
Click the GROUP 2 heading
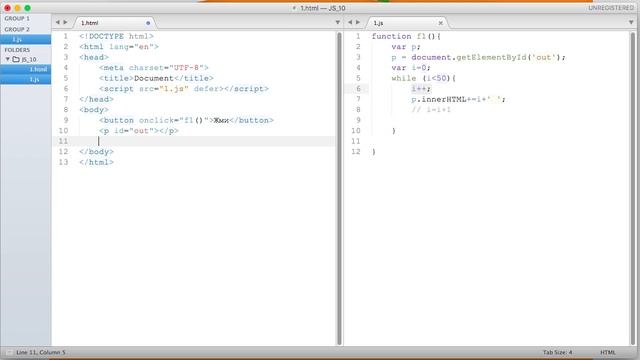coord(17,29)
